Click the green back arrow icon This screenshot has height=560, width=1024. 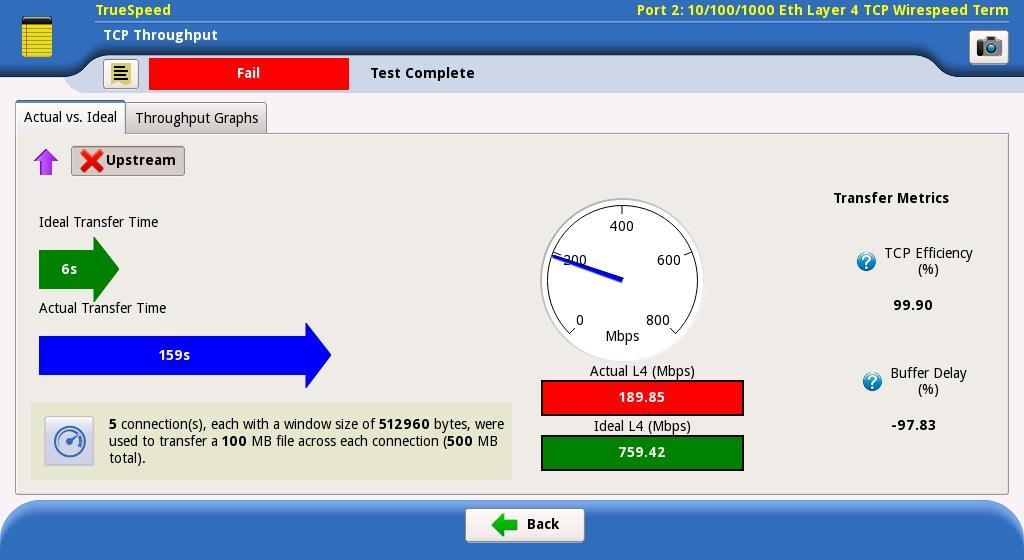(x=504, y=524)
